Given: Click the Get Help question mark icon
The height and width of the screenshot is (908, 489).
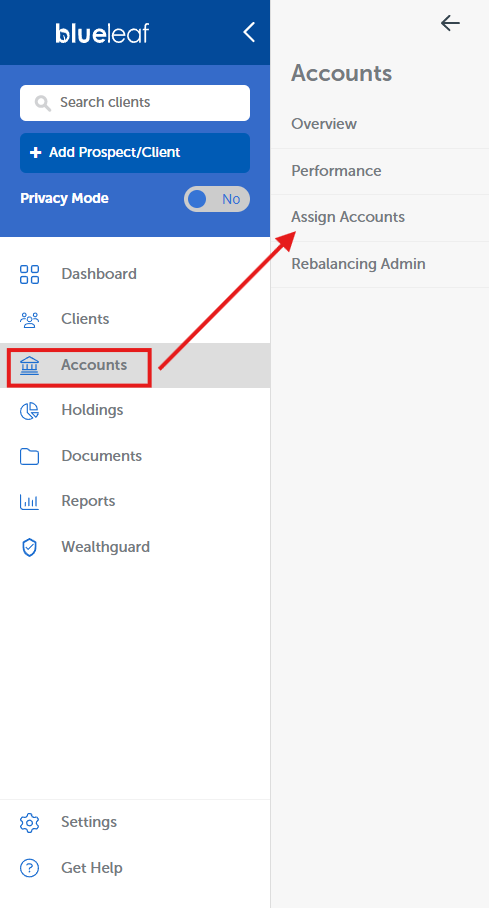Looking at the screenshot, I should 30,868.
